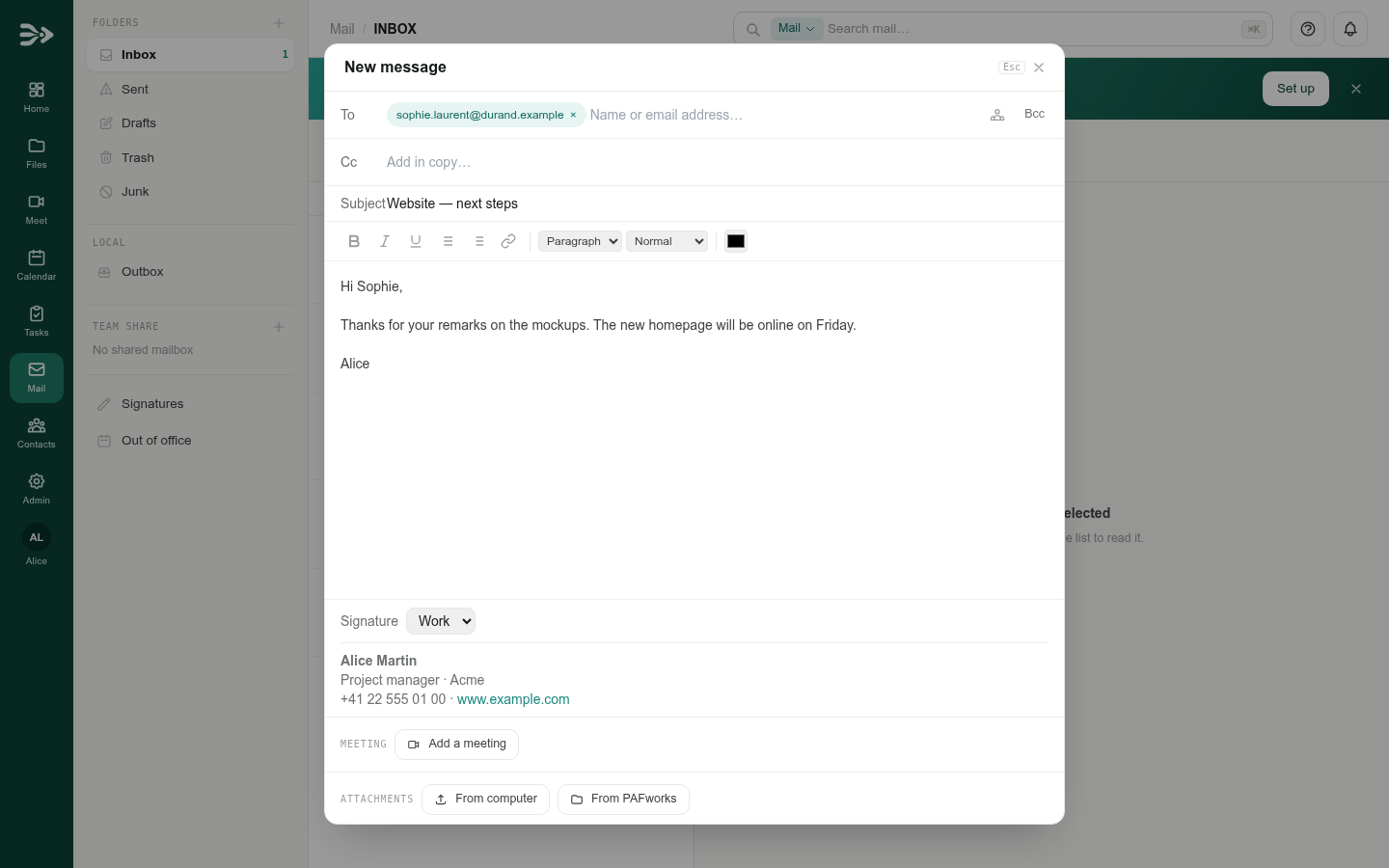Open the notifications bell
1389x868 pixels.
click(x=1350, y=29)
